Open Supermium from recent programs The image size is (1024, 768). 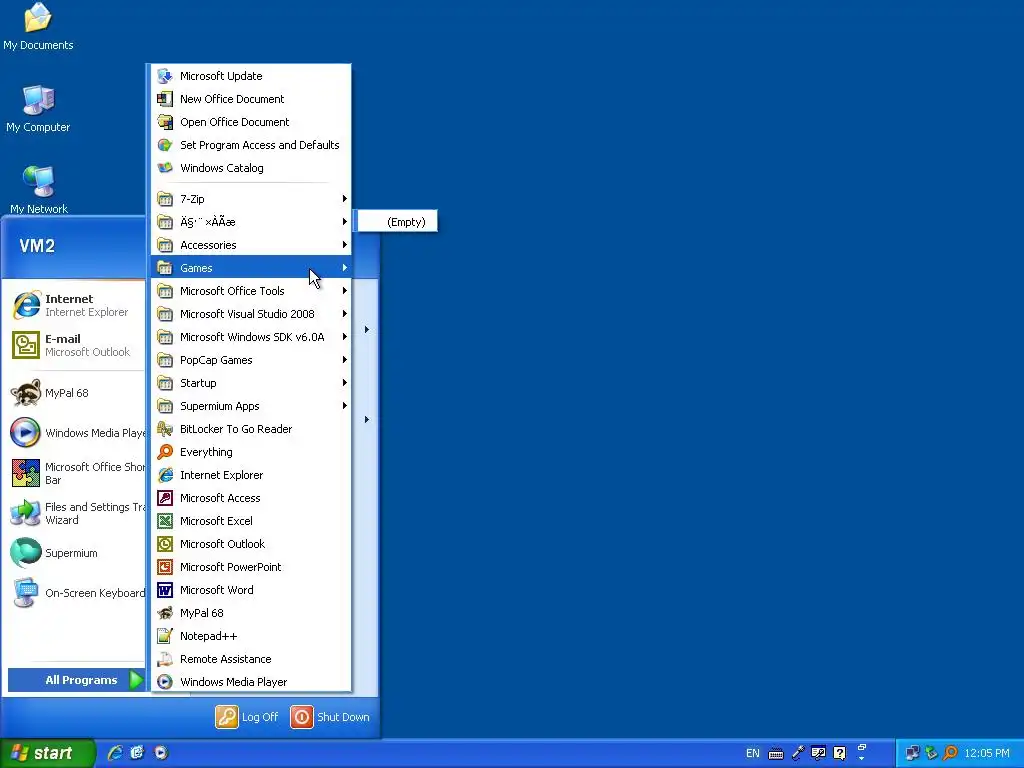(x=76, y=553)
